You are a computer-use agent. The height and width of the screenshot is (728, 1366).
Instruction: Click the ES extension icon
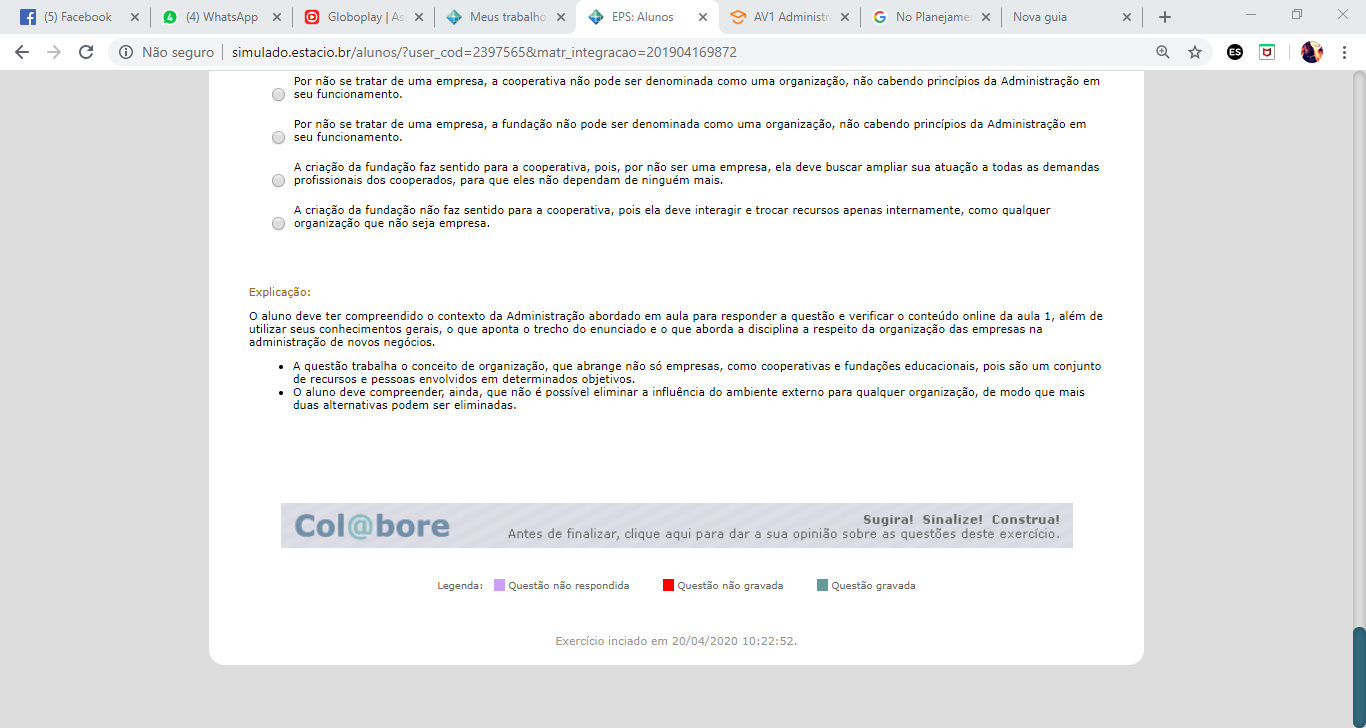1235,52
